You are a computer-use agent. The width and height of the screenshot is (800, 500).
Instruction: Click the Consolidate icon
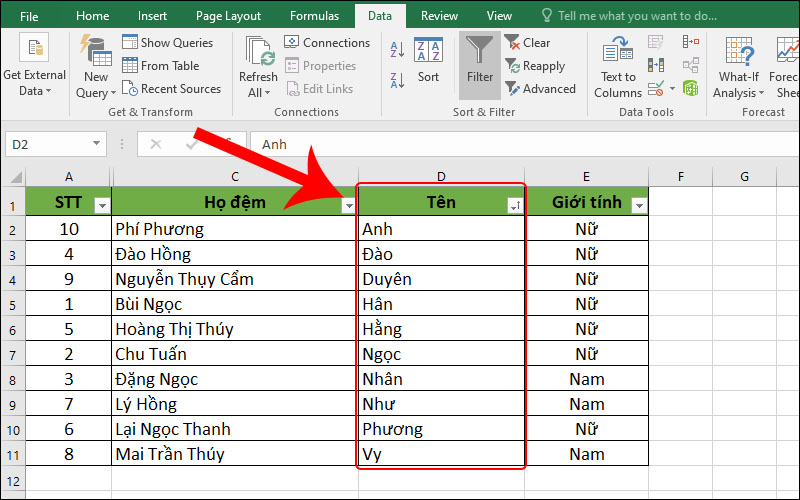[691, 42]
